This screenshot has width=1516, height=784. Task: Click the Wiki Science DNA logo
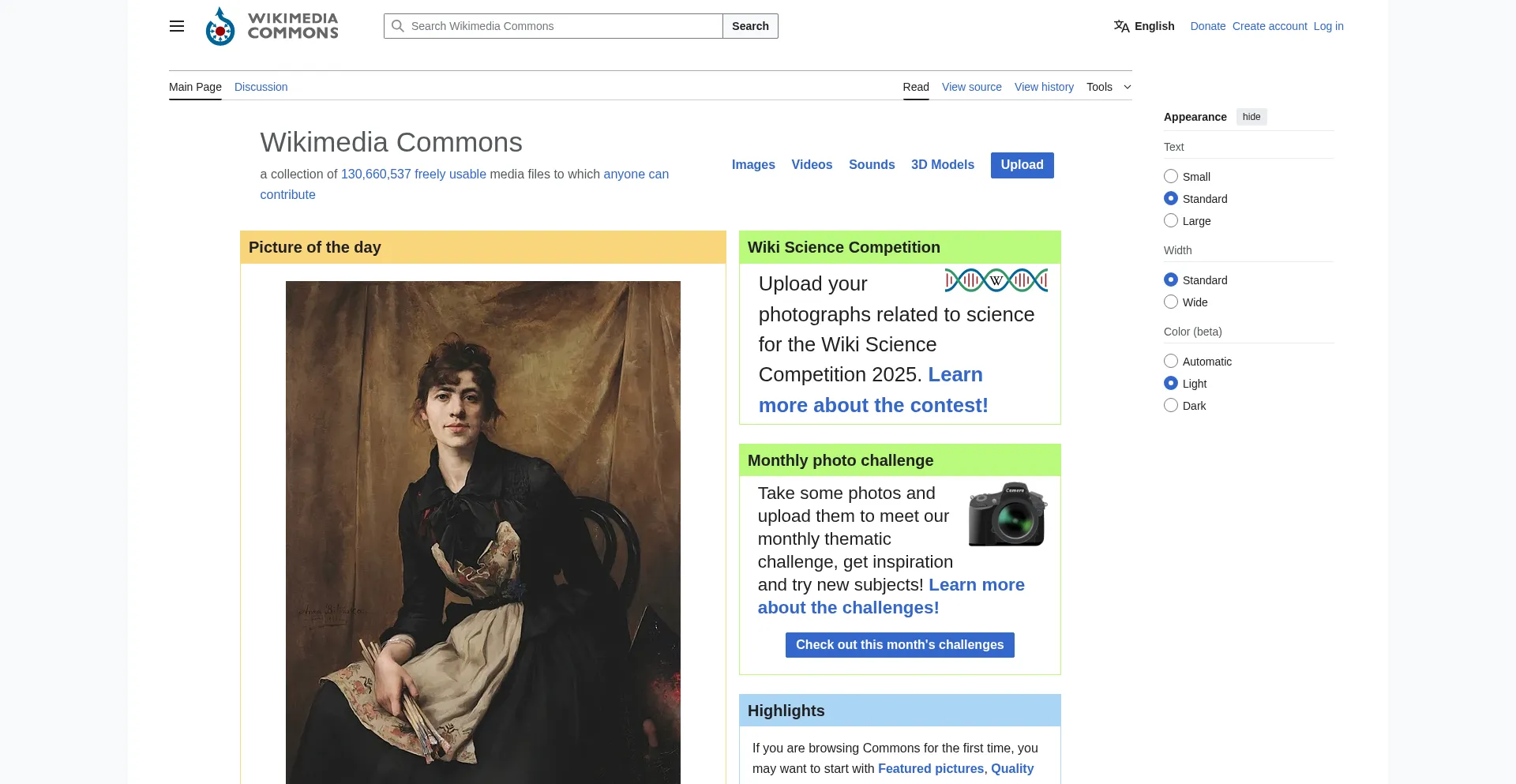[996, 280]
